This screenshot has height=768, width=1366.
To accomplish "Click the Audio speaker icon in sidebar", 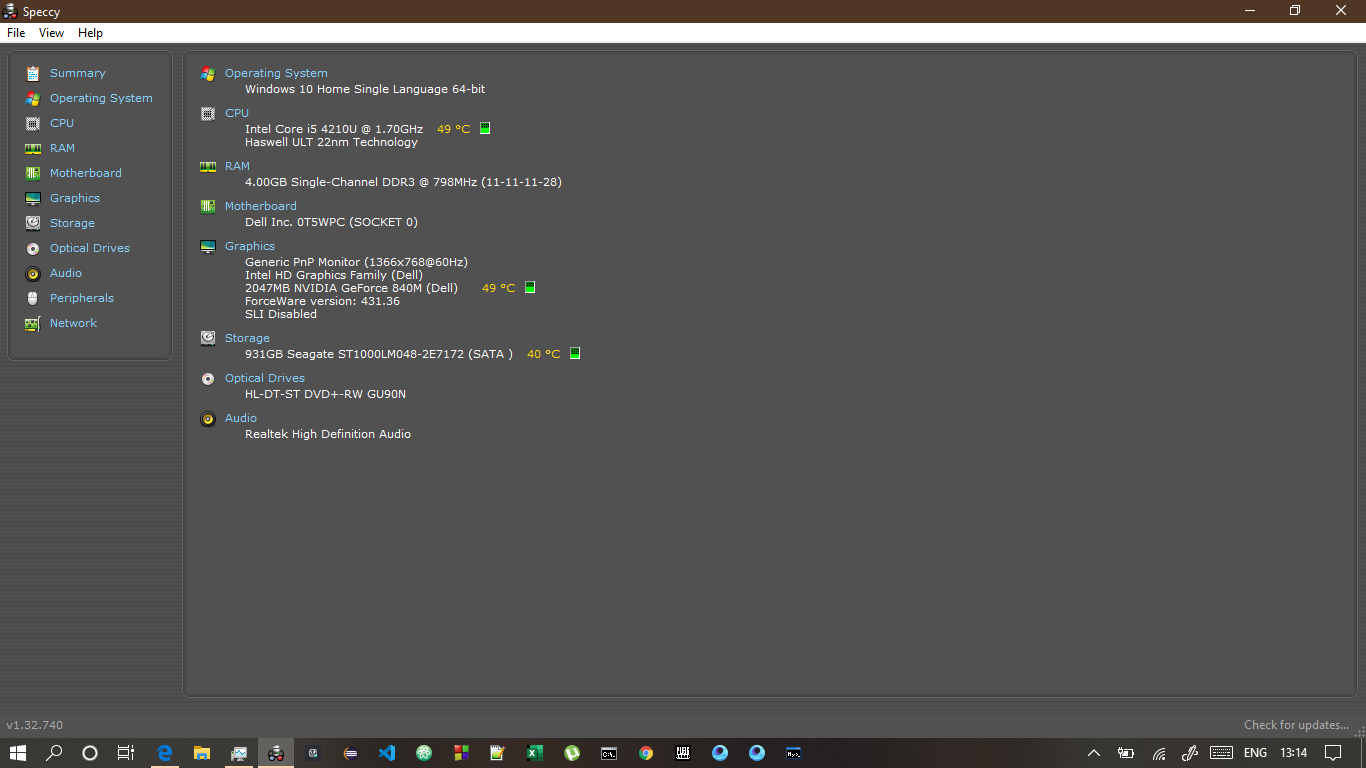I will point(33,273).
